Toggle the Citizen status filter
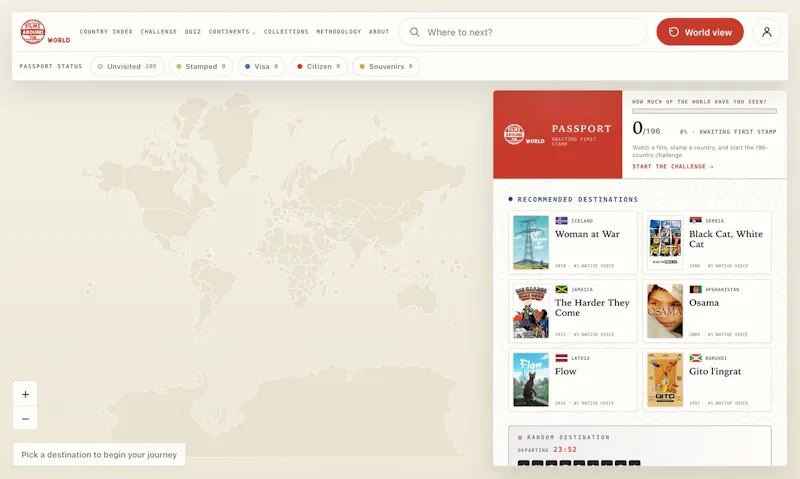 [x=319, y=66]
